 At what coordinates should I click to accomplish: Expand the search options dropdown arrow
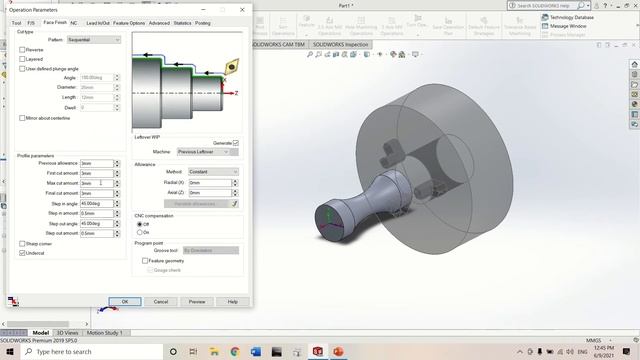click(588, 6)
